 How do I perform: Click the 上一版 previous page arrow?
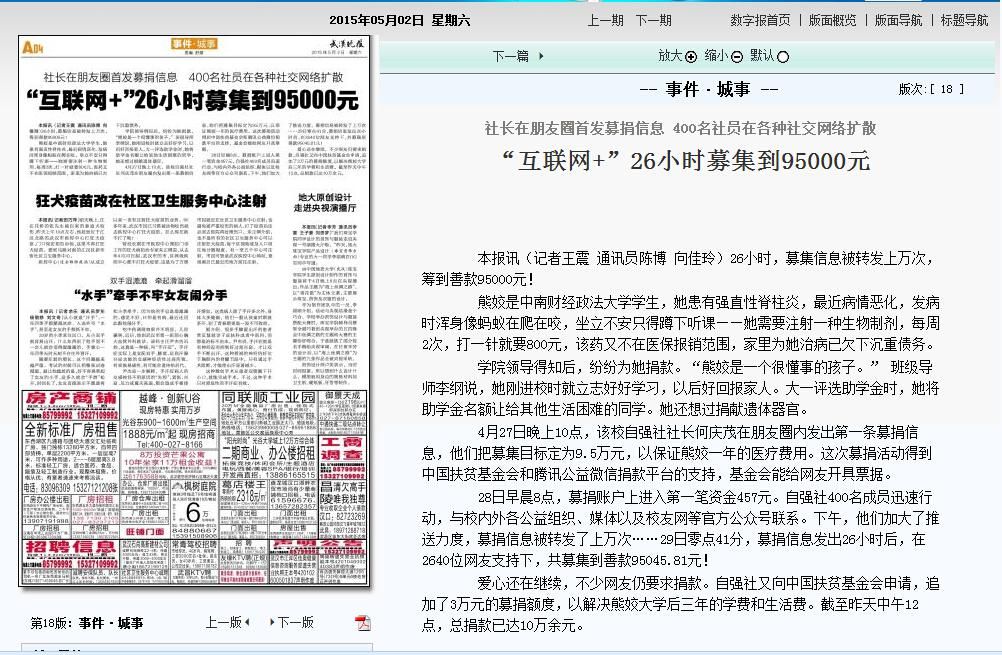248,623
